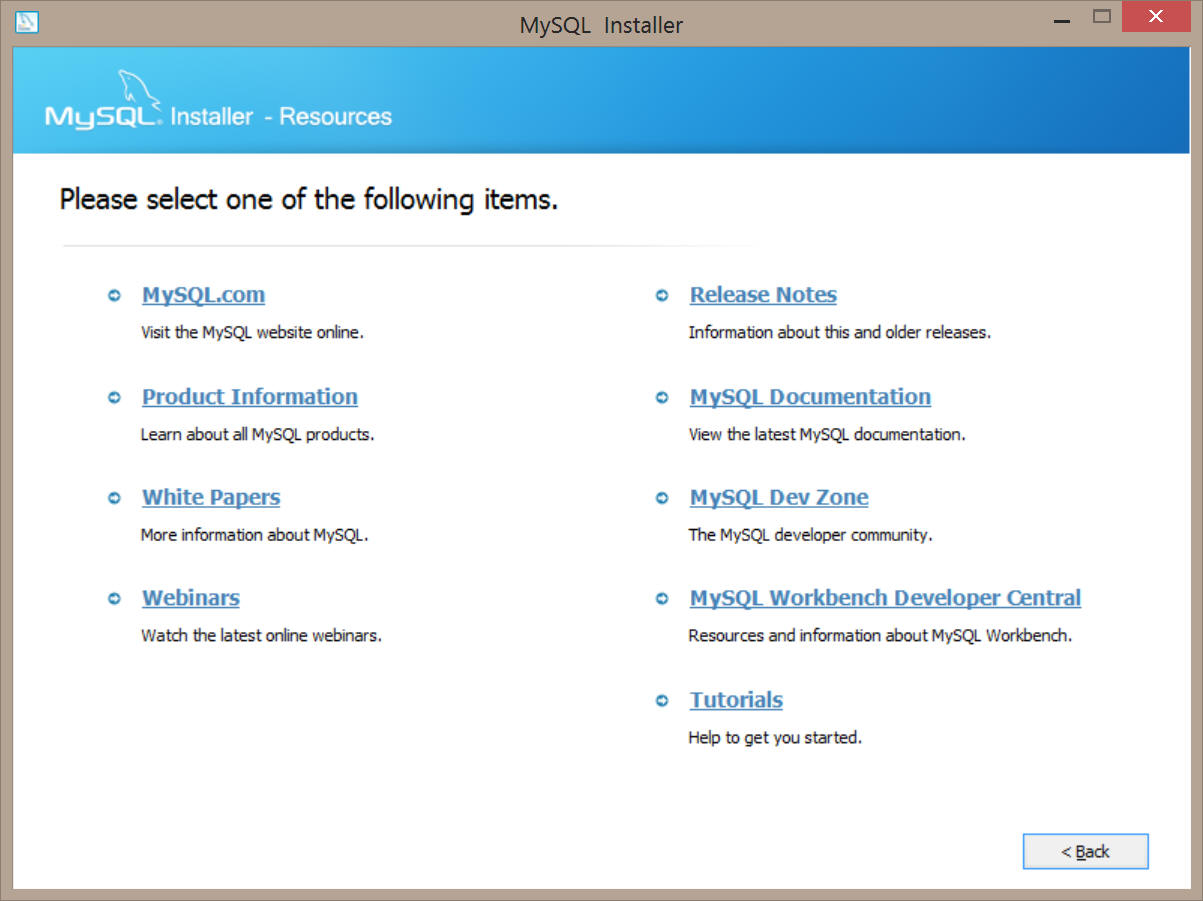Viewport: 1203px width, 901px height.
Task: Click the MySQL dolphin logo in header
Action: tap(104, 100)
